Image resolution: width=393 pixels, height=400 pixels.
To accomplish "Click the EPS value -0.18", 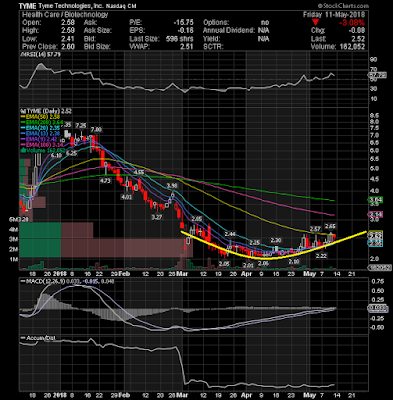I will pos(185,31).
